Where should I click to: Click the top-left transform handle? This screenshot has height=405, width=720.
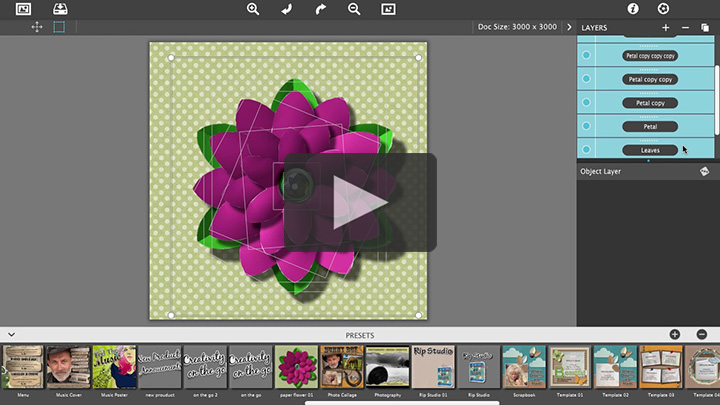click(x=171, y=58)
